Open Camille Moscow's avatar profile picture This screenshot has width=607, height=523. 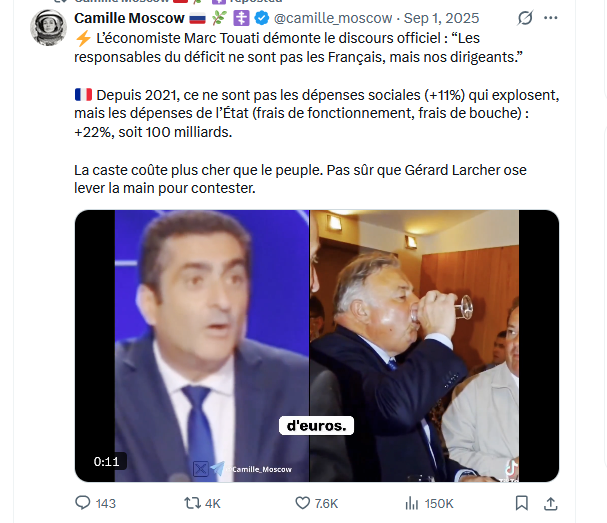click(48, 28)
